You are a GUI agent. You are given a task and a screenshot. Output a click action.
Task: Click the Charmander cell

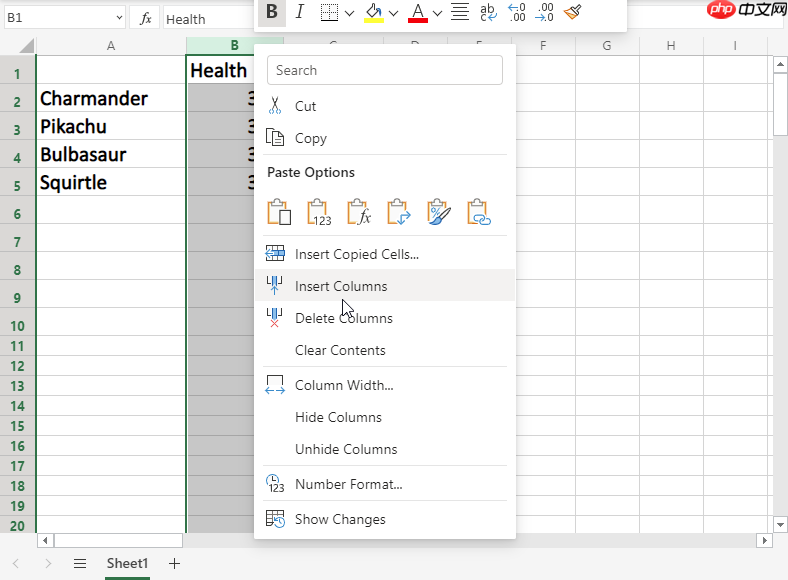[111, 98]
